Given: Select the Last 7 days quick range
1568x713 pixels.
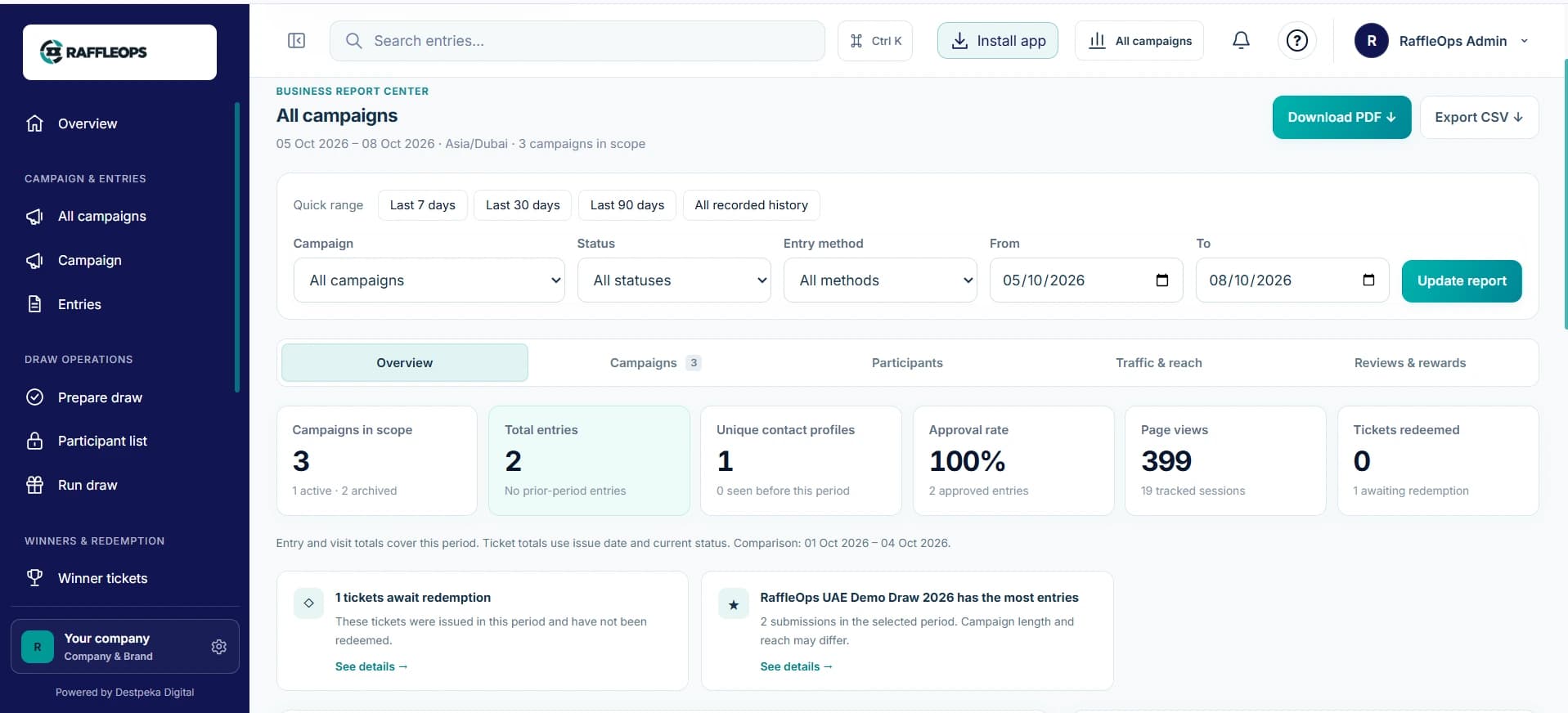Looking at the screenshot, I should (x=422, y=205).
